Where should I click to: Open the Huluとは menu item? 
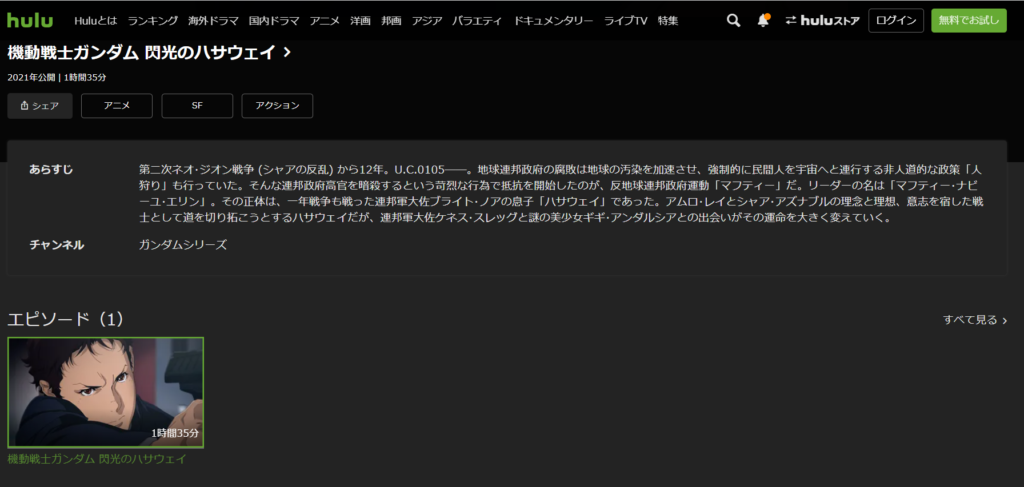tap(96, 21)
